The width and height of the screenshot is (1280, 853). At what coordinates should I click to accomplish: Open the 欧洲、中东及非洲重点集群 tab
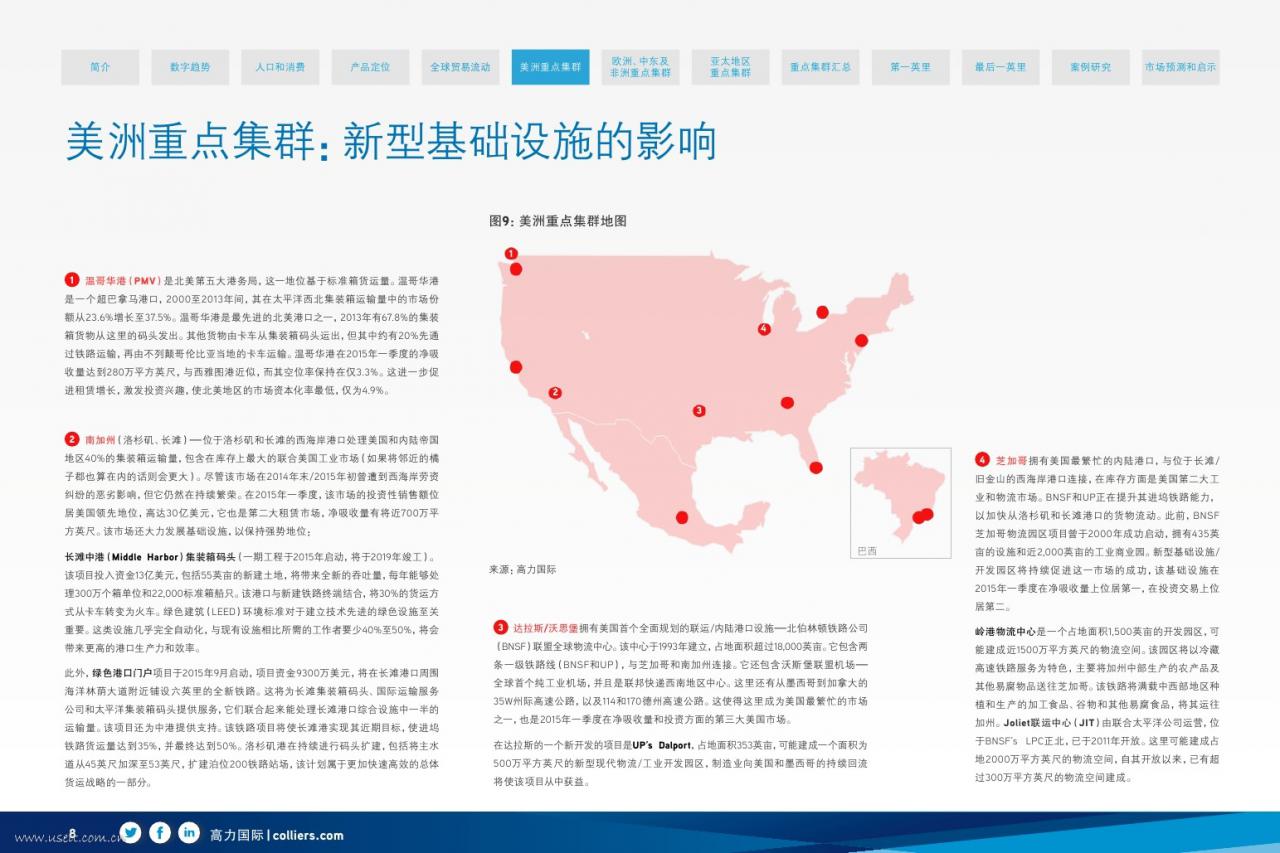point(640,67)
